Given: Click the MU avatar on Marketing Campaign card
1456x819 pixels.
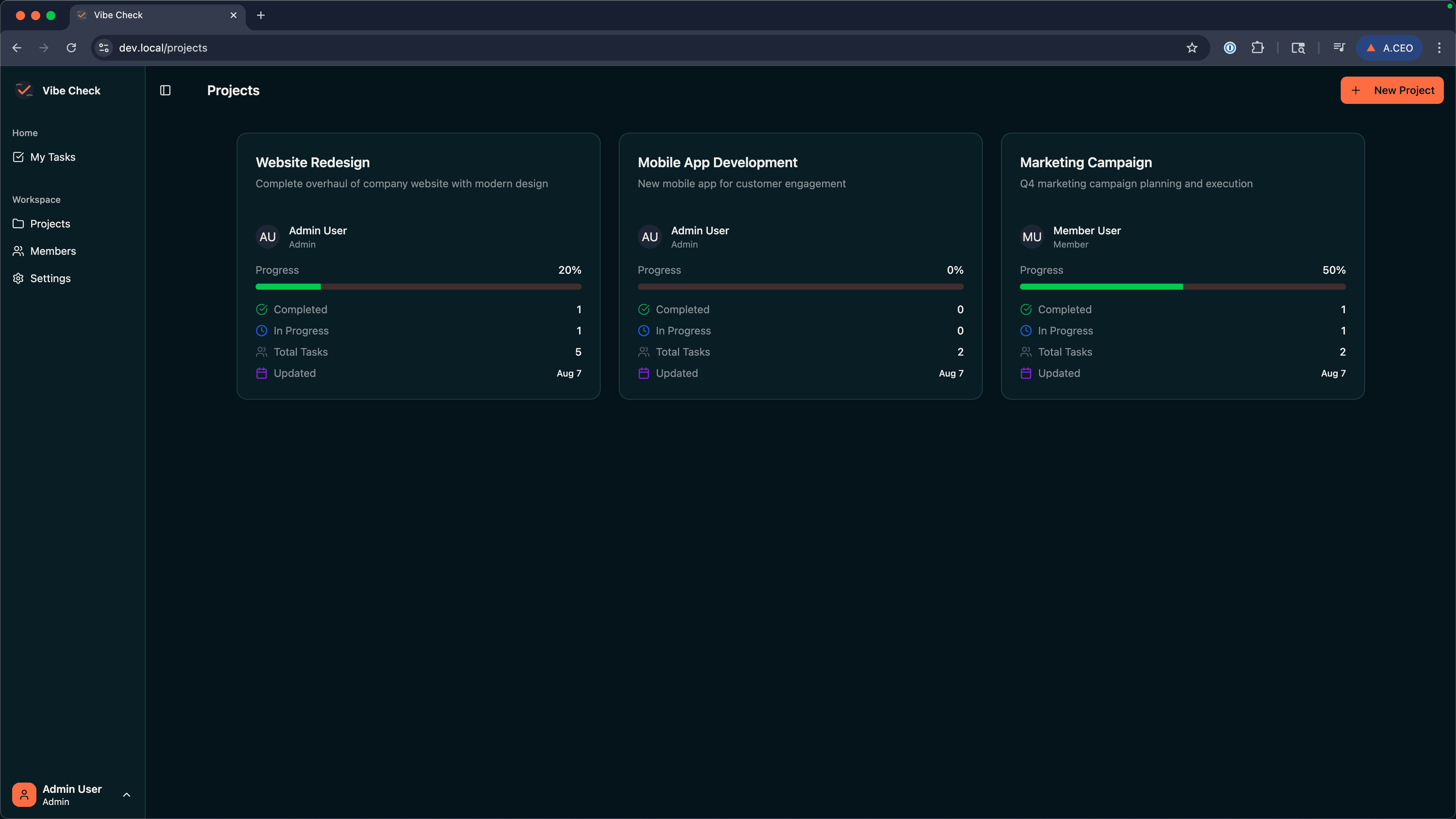Looking at the screenshot, I should coord(1031,237).
